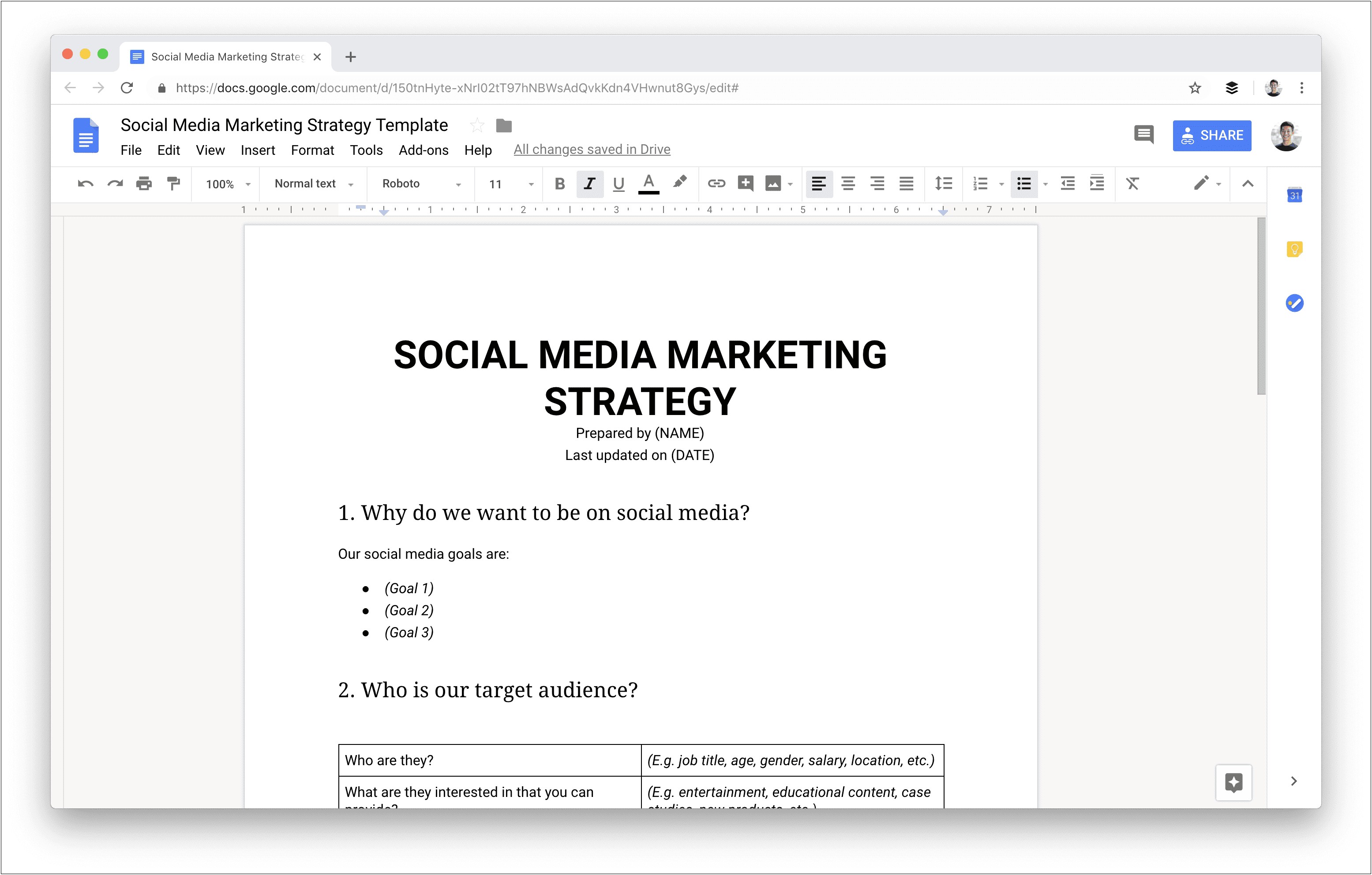Open the View menu
Screen dimensions: 1372x875
pyautogui.click(x=210, y=150)
